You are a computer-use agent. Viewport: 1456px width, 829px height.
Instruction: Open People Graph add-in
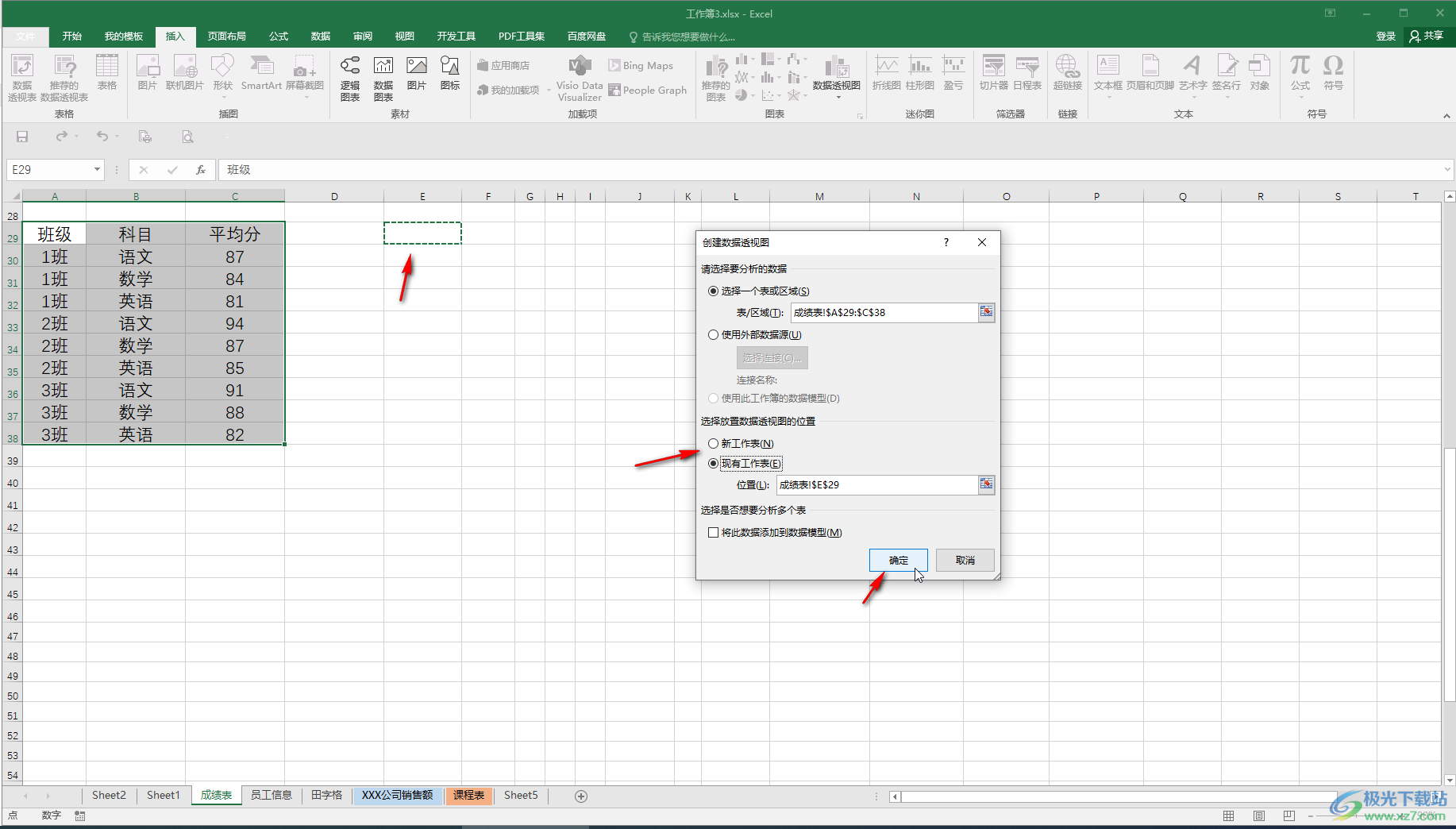[x=648, y=90]
